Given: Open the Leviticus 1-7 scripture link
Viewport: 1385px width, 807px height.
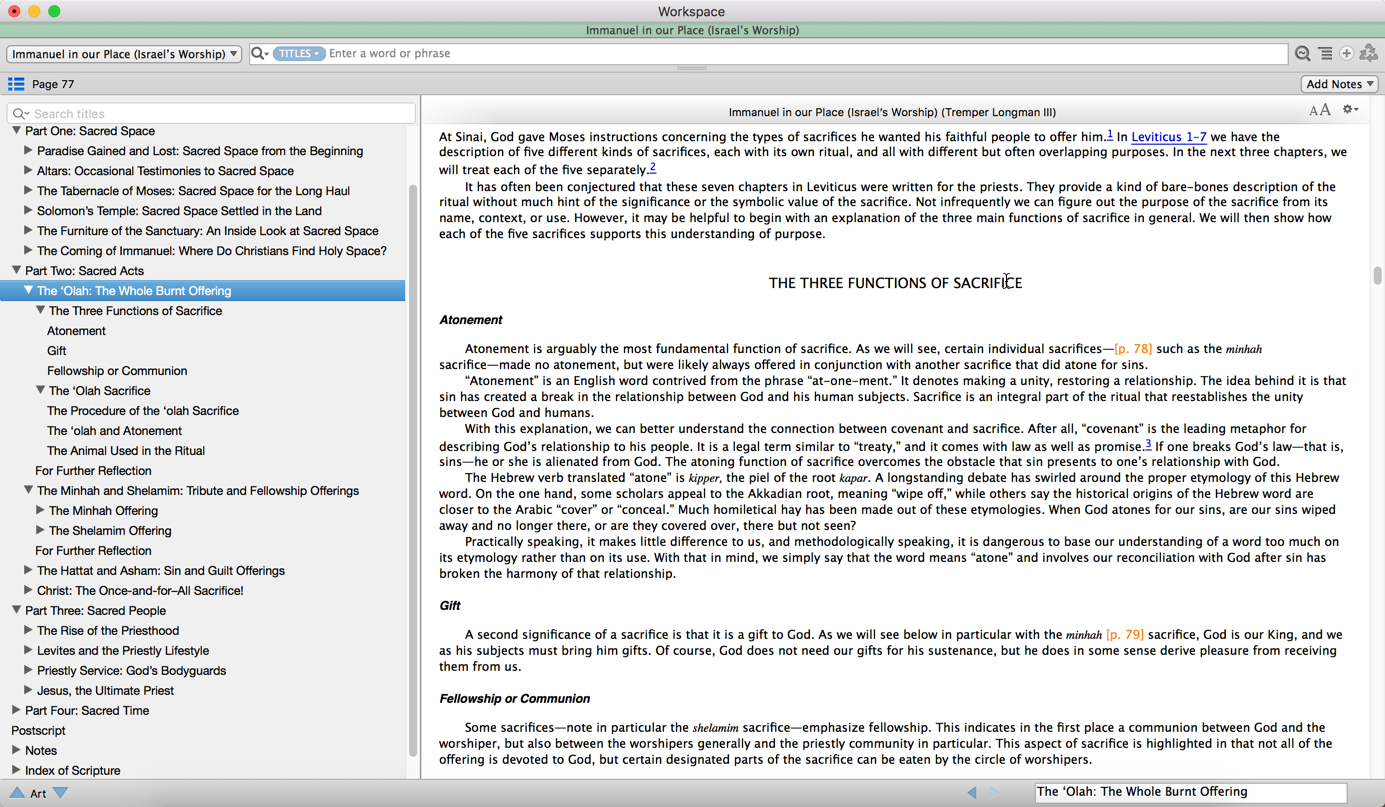Looking at the screenshot, I should coord(1168,137).
